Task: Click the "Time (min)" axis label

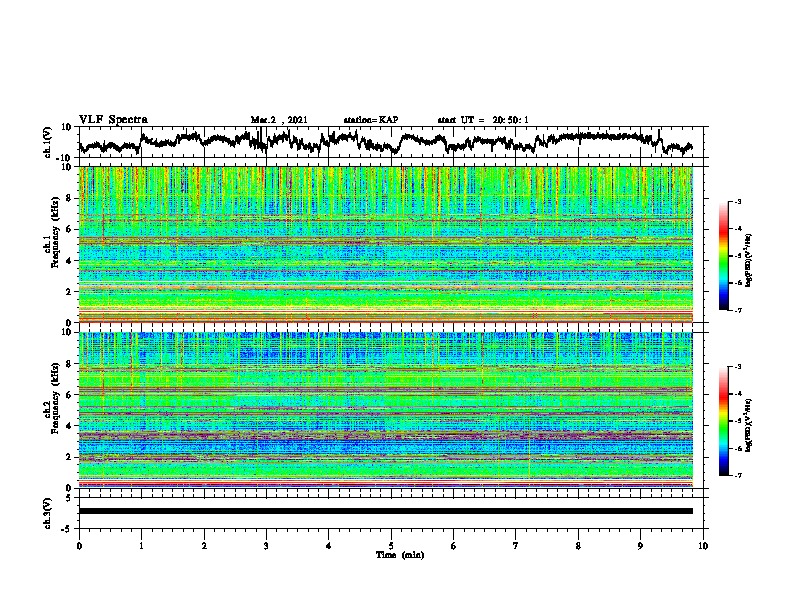Action: coord(400,555)
